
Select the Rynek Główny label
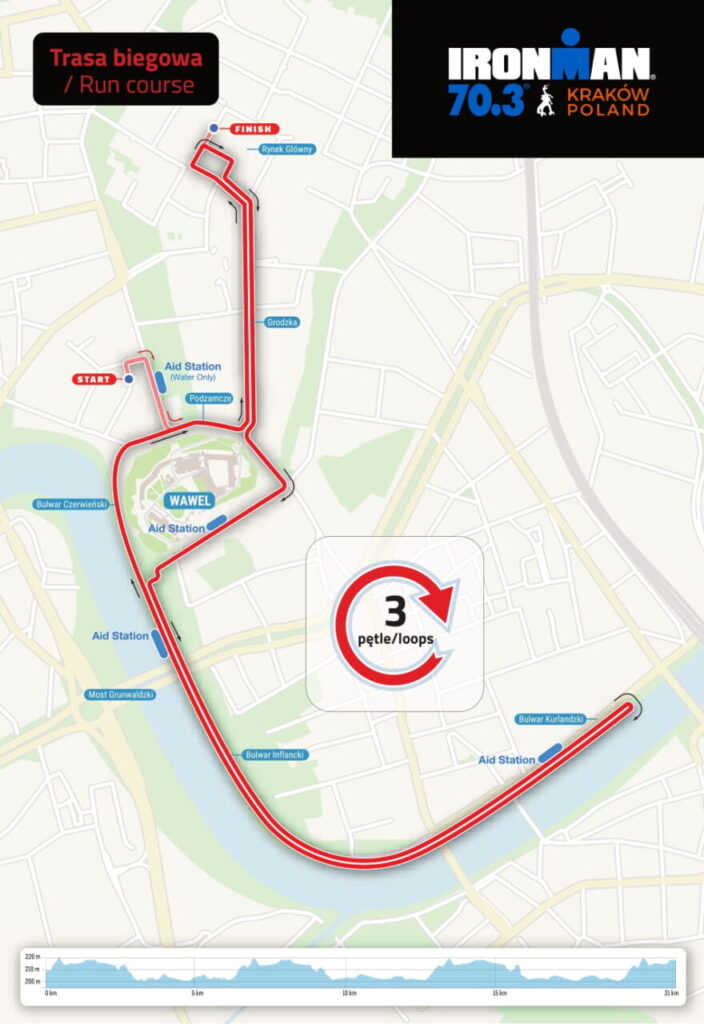point(287,149)
